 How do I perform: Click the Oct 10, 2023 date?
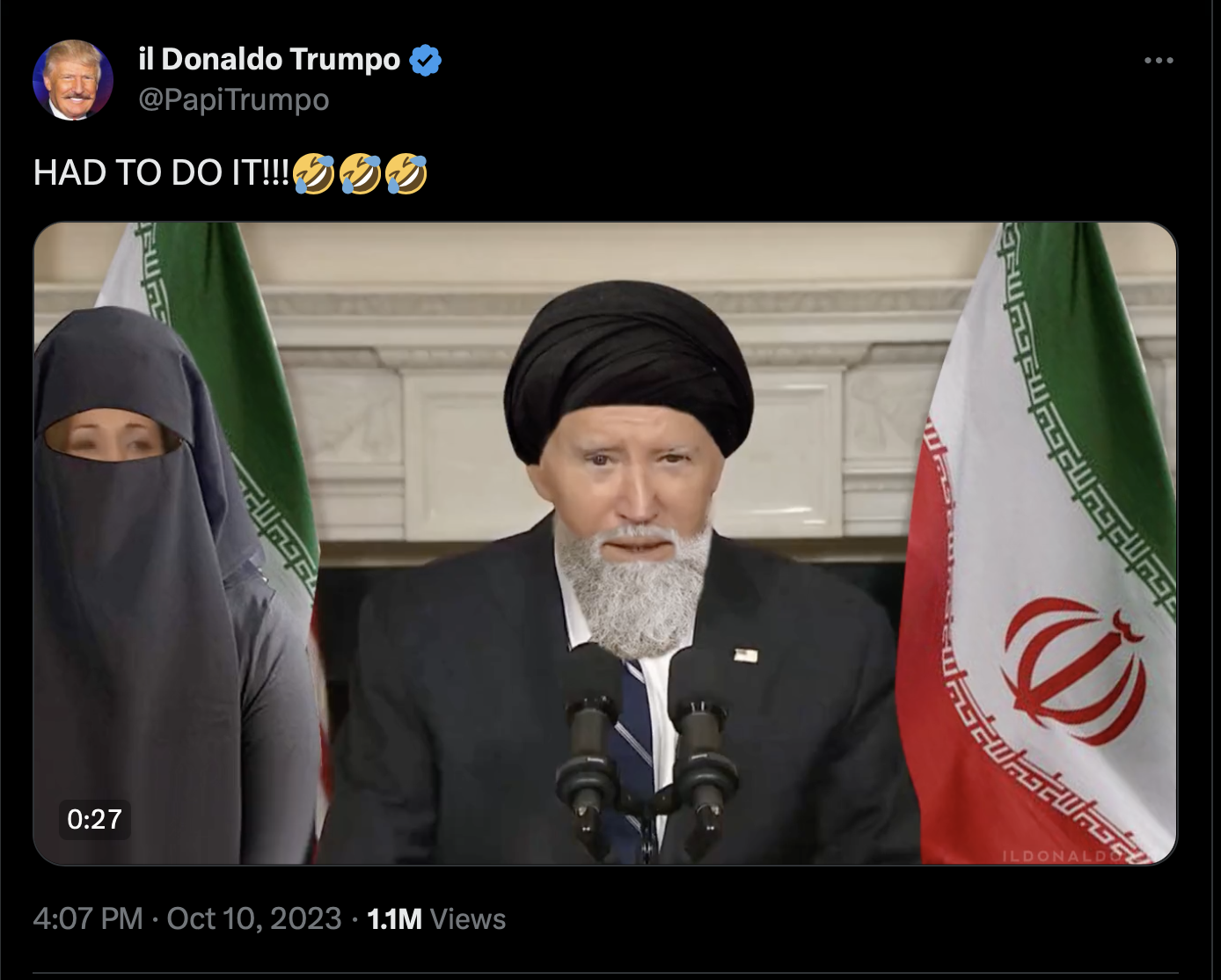tap(253, 918)
